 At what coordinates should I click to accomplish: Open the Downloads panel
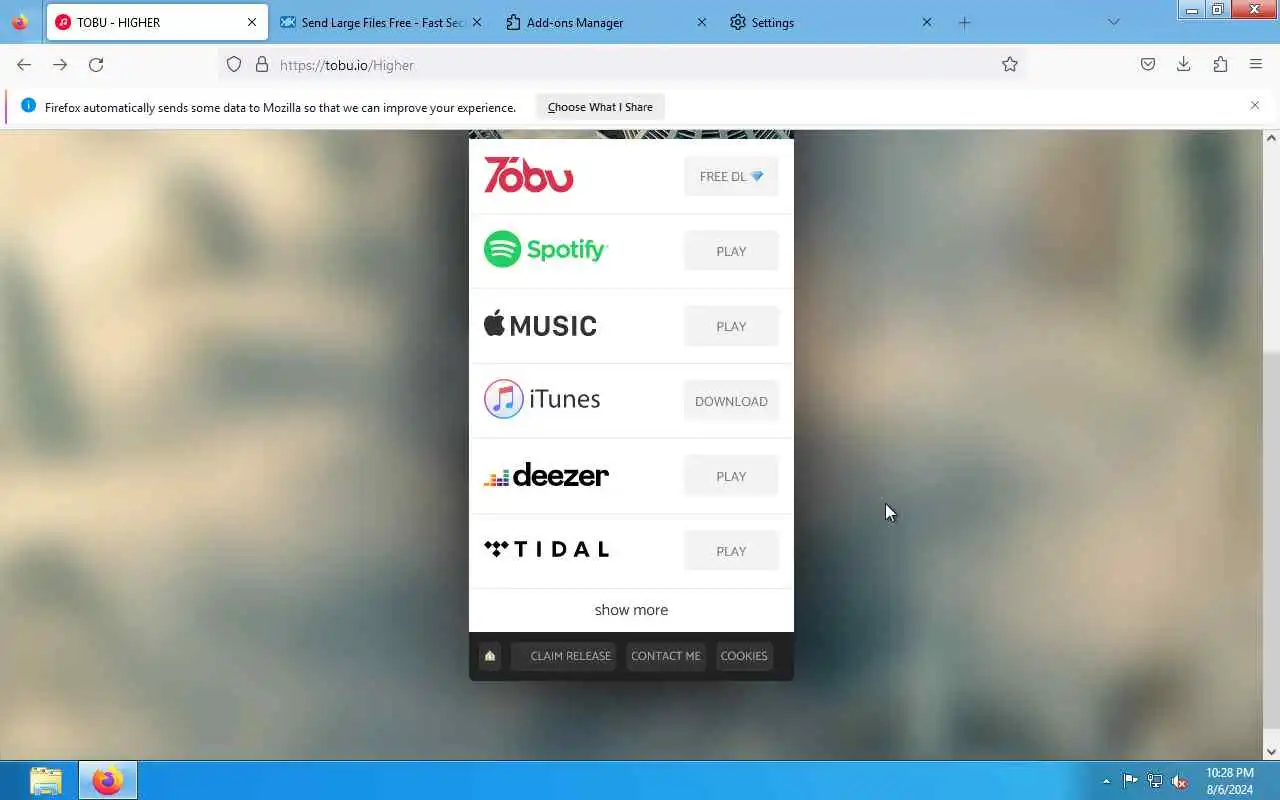pyautogui.click(x=1184, y=65)
